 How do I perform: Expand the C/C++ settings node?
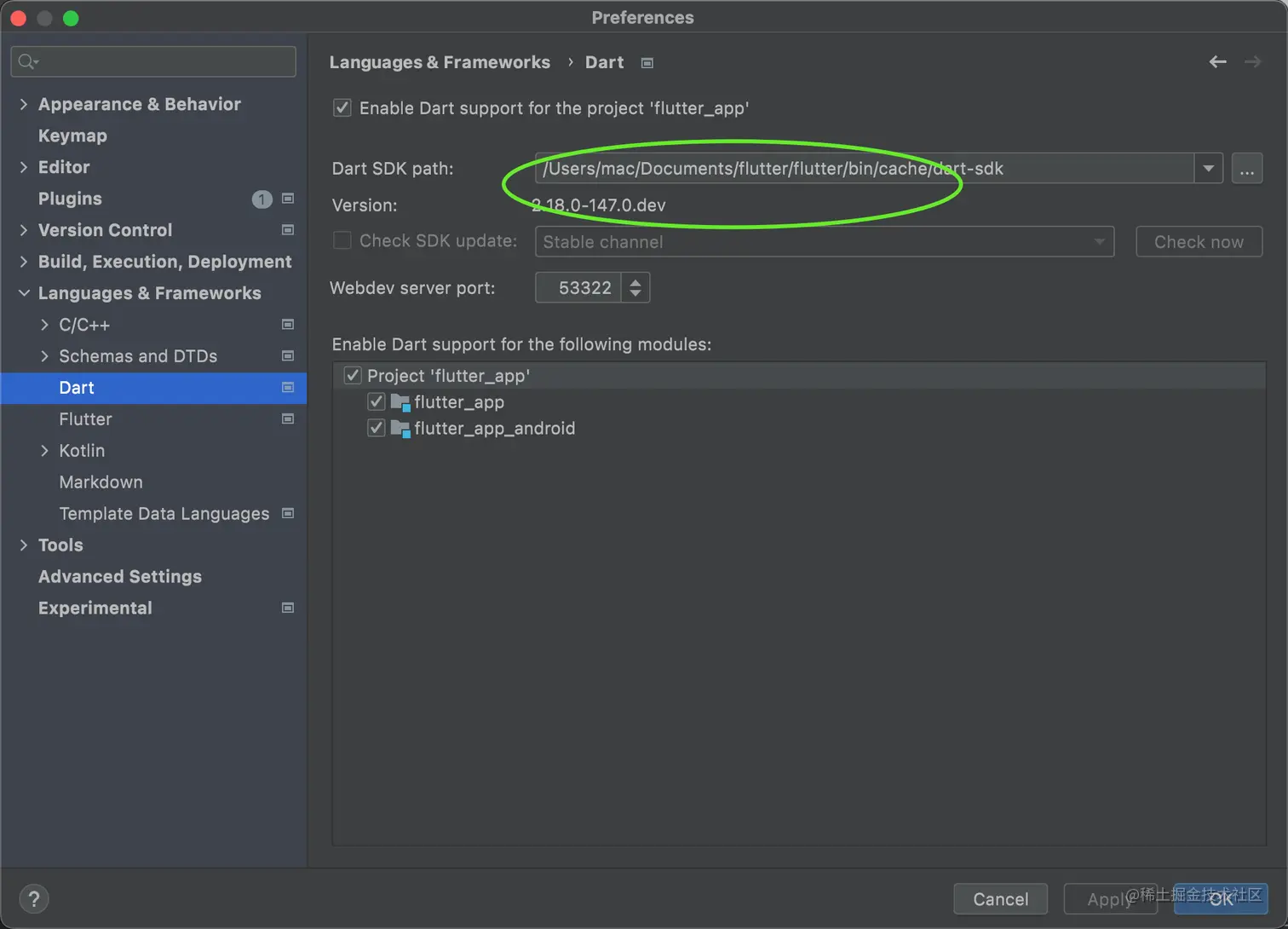[x=44, y=325]
